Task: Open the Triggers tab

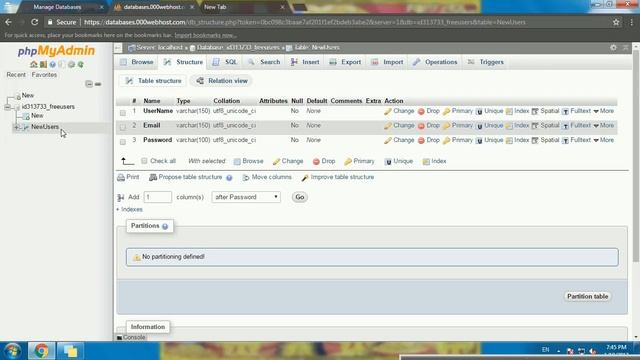Action: pyautogui.click(x=486, y=62)
